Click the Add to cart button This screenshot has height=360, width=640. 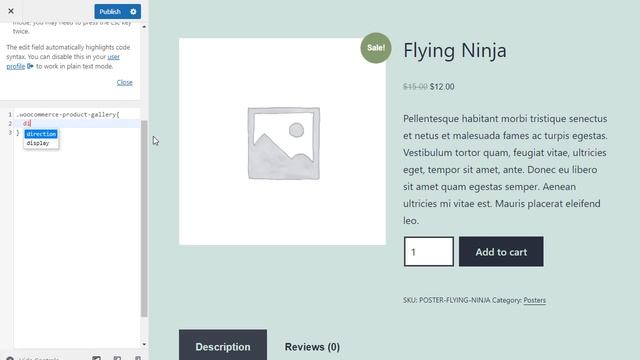coord(501,251)
